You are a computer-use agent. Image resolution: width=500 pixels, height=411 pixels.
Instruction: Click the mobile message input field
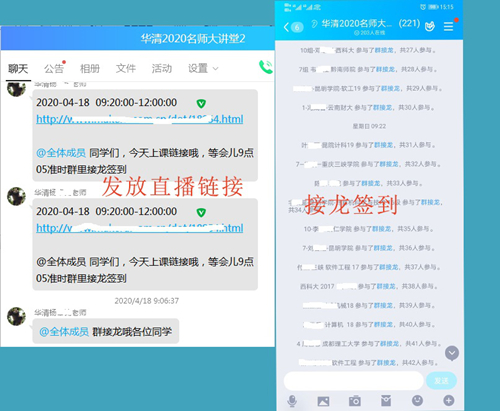[x=353, y=380]
